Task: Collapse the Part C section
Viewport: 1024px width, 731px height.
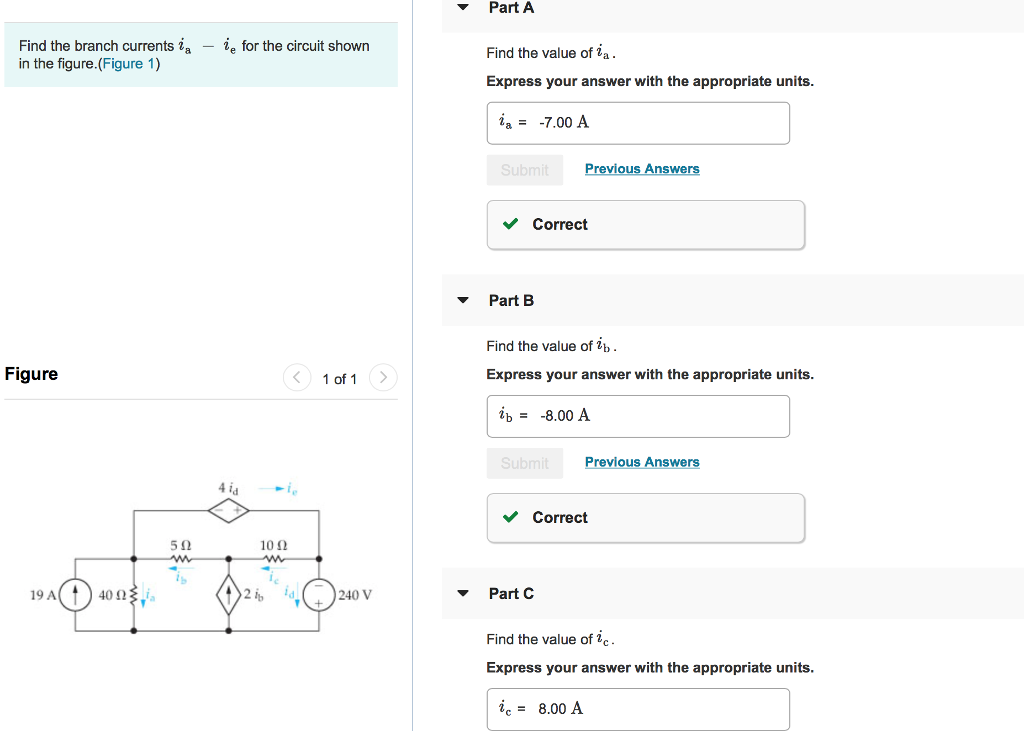Action: coord(462,592)
